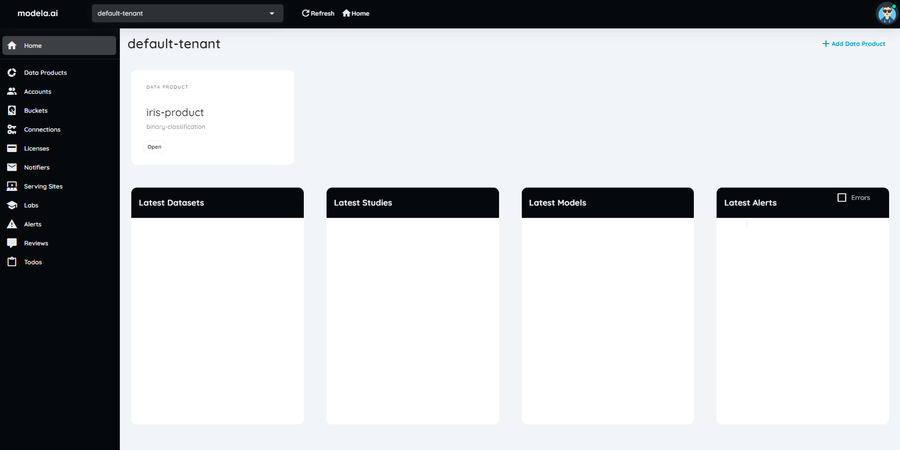The height and width of the screenshot is (450, 900).
Task: Open the user avatar profile
Action: coord(886,13)
